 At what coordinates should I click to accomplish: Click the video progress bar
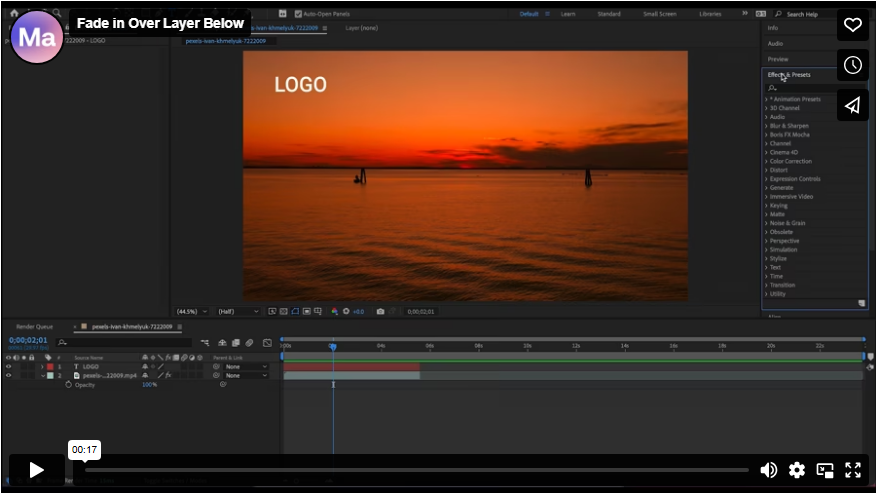click(x=416, y=470)
